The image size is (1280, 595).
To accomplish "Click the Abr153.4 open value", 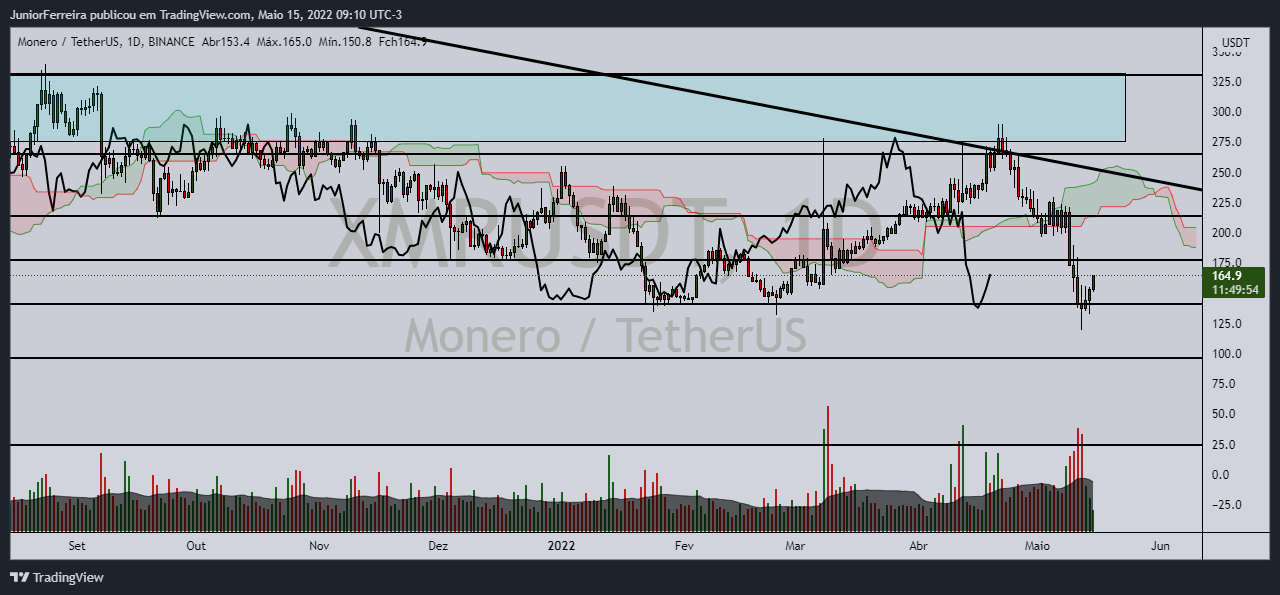I will click(x=225, y=41).
